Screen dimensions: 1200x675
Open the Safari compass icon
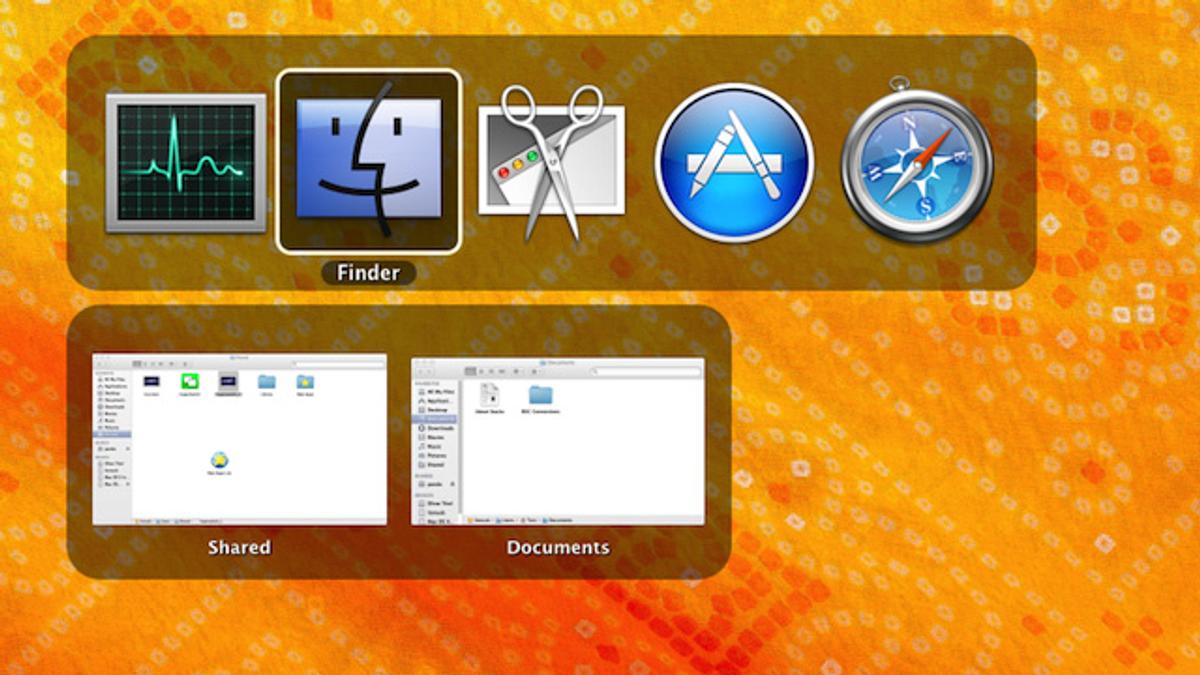(x=917, y=160)
